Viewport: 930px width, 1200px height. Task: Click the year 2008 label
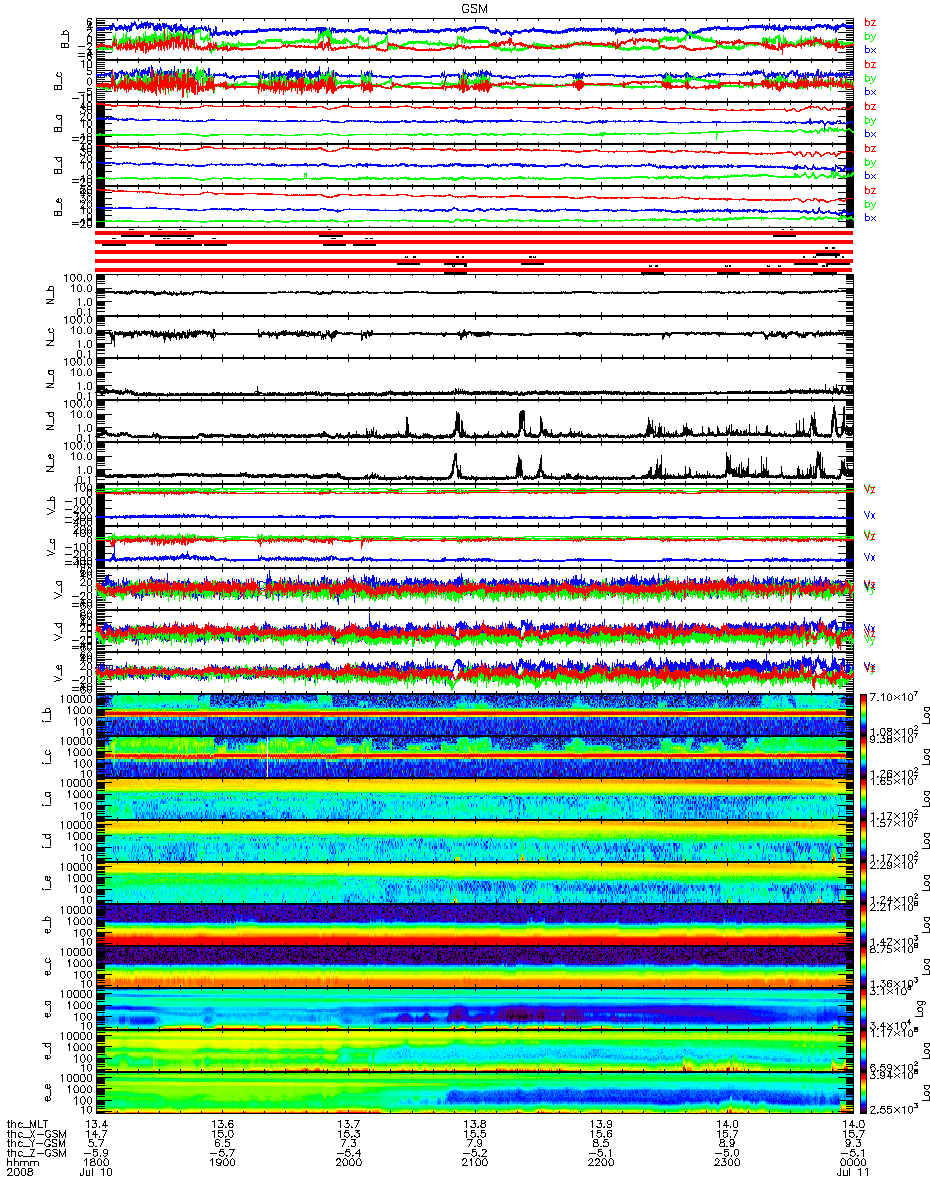tap(18, 1173)
